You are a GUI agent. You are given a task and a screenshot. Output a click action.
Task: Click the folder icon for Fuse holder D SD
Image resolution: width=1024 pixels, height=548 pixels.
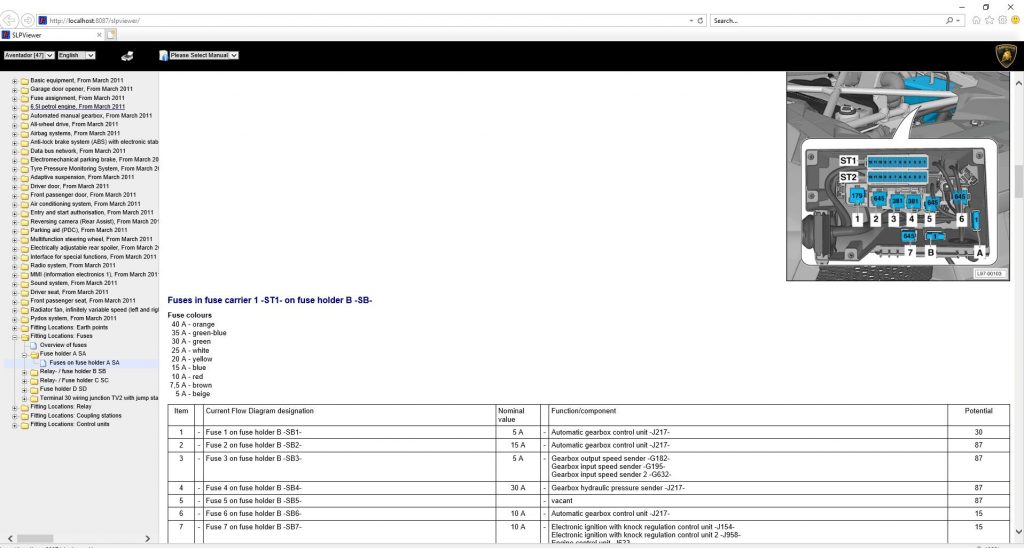pyautogui.click(x=34, y=389)
